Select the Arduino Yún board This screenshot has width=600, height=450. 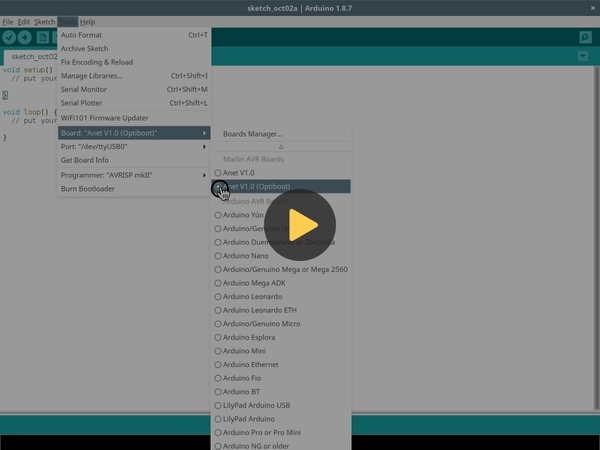pos(281,215)
